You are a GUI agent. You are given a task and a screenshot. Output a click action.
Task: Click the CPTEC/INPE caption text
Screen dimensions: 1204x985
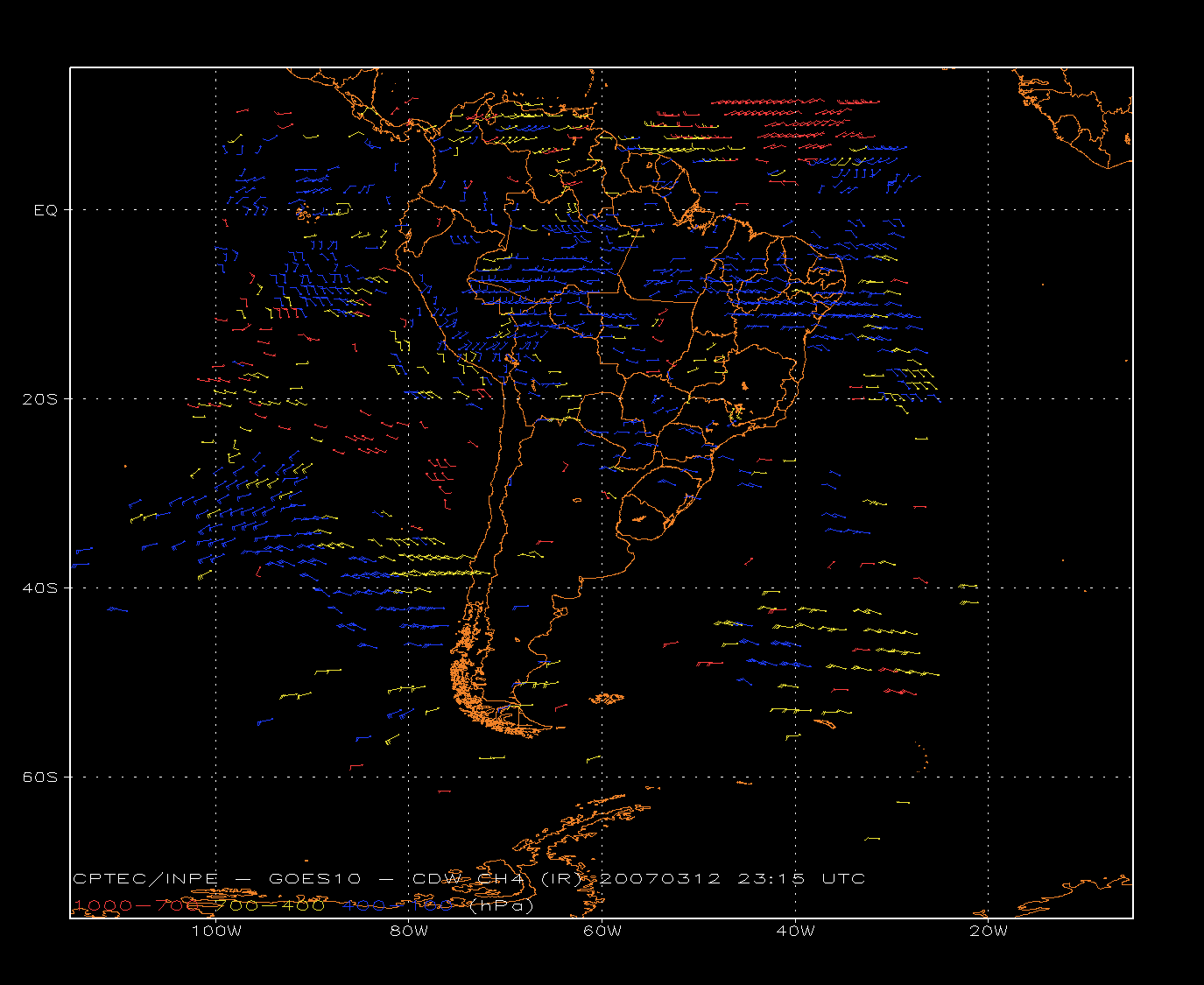(x=145, y=879)
